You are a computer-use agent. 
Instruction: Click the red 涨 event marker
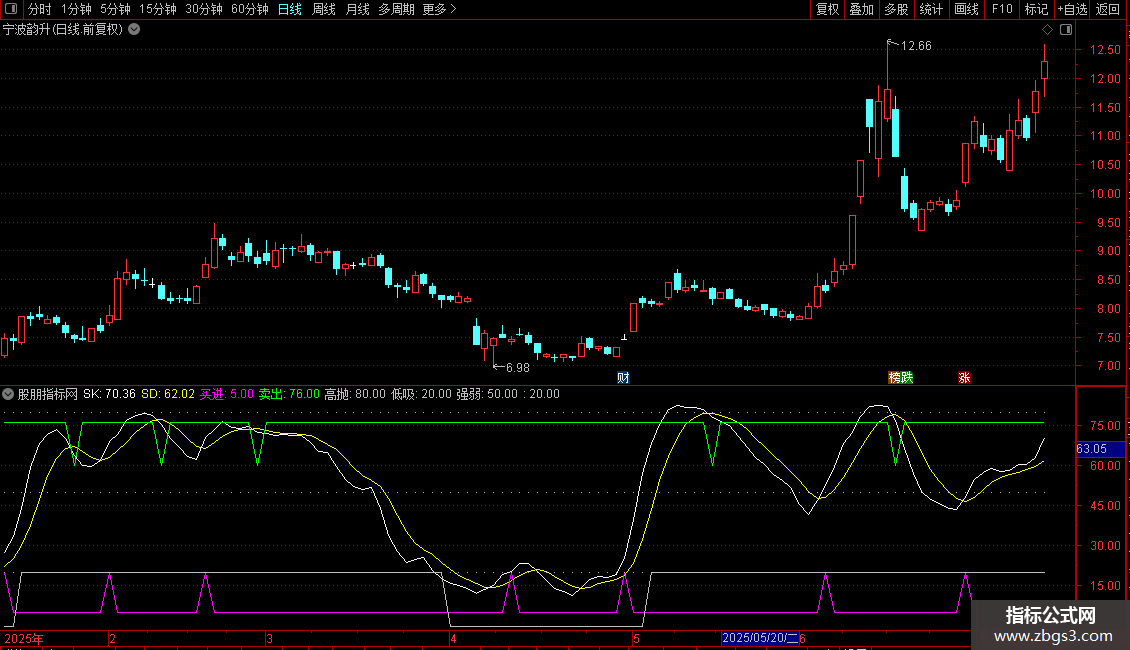(x=965, y=378)
